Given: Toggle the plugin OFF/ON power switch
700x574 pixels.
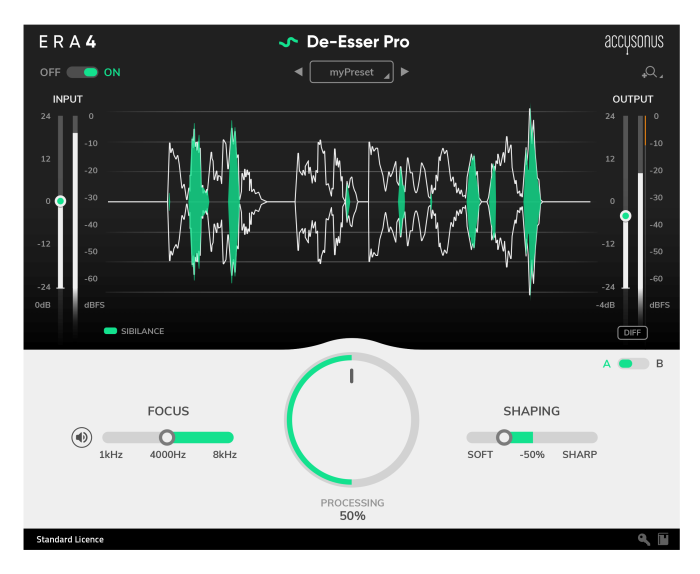Looking at the screenshot, I should point(82,72).
